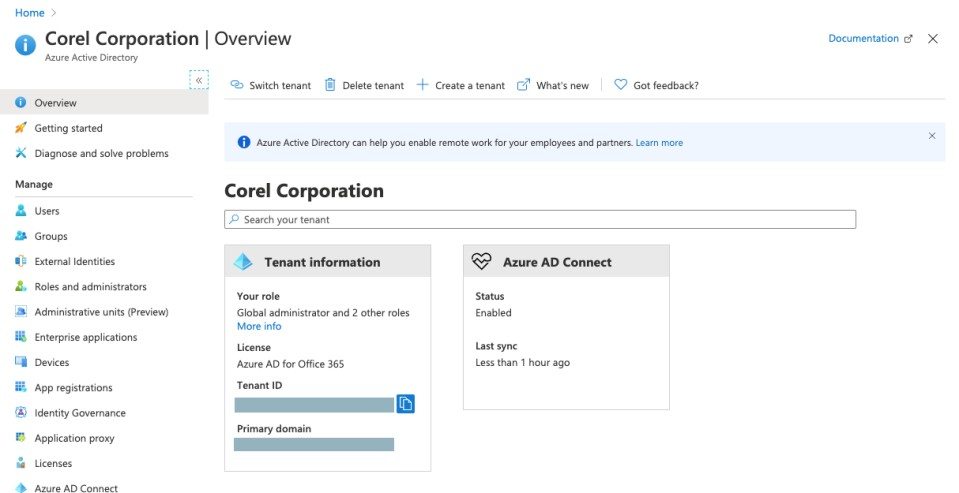
Task: Click the Switch tenant icon
Action: [237, 85]
